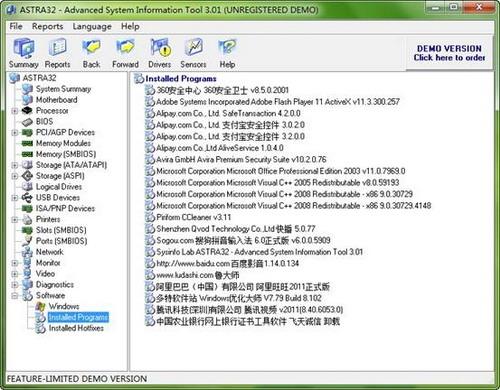Select the PCI/AGP Devices card icon
Image resolution: width=500 pixels, height=390 pixels.
(x=27, y=132)
